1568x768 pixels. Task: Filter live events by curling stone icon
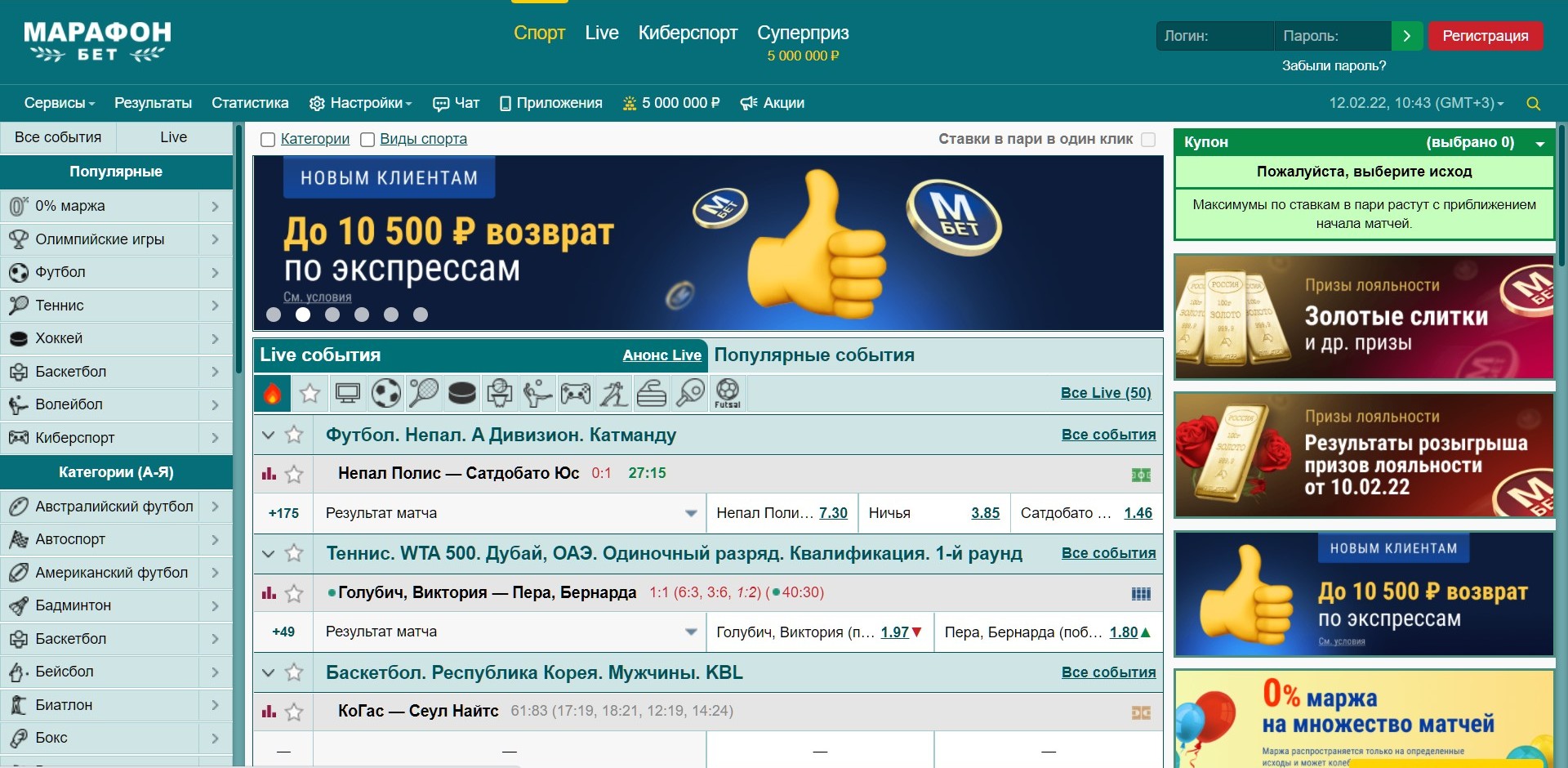coord(652,393)
